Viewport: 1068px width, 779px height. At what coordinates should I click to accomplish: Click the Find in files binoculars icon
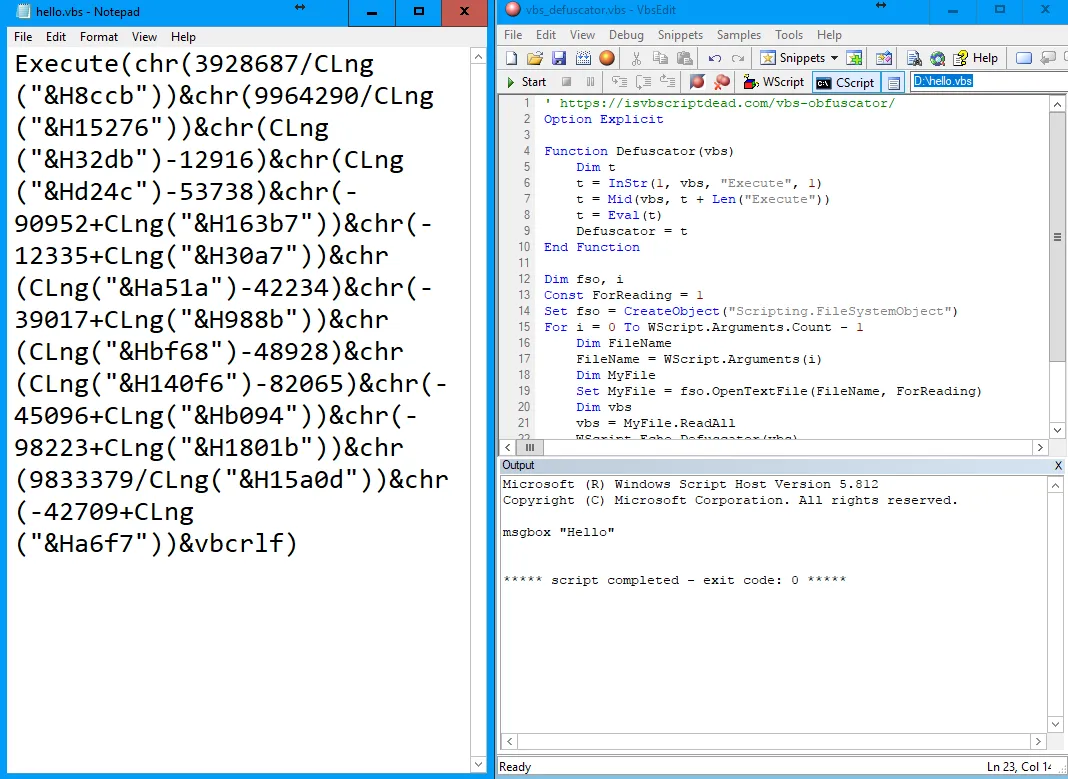pos(914,58)
